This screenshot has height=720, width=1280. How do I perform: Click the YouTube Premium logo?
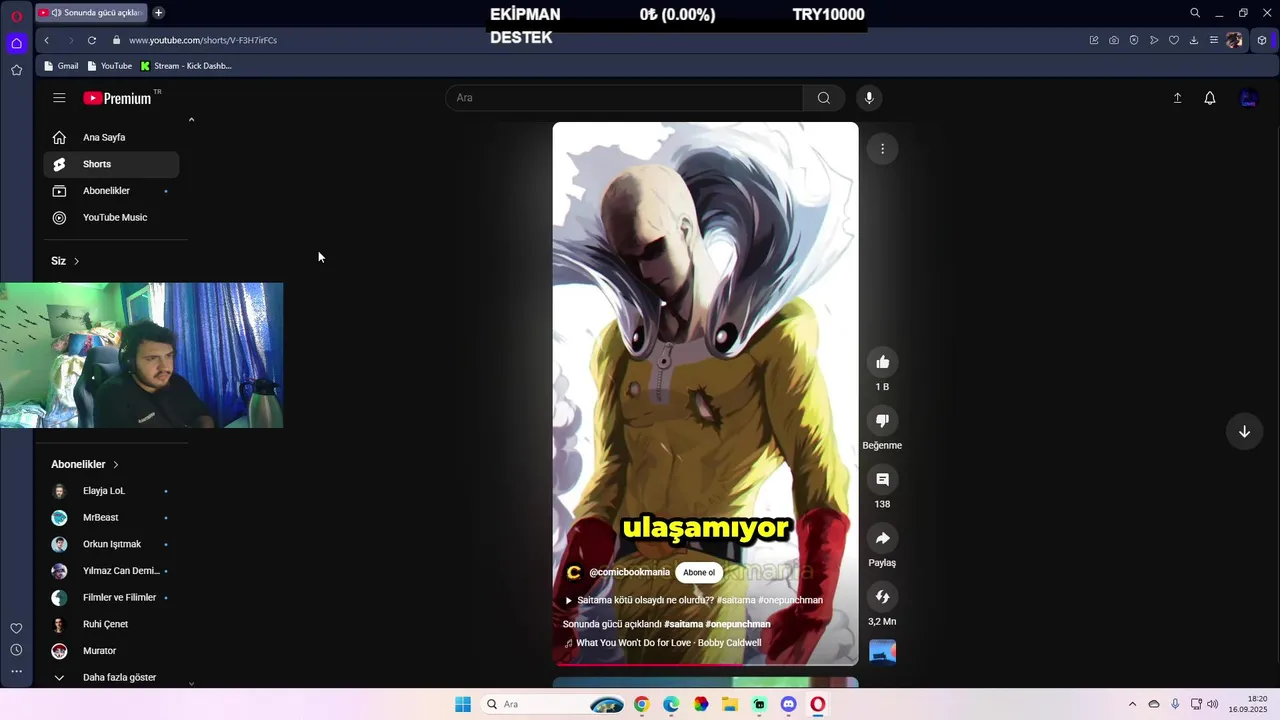(x=117, y=98)
